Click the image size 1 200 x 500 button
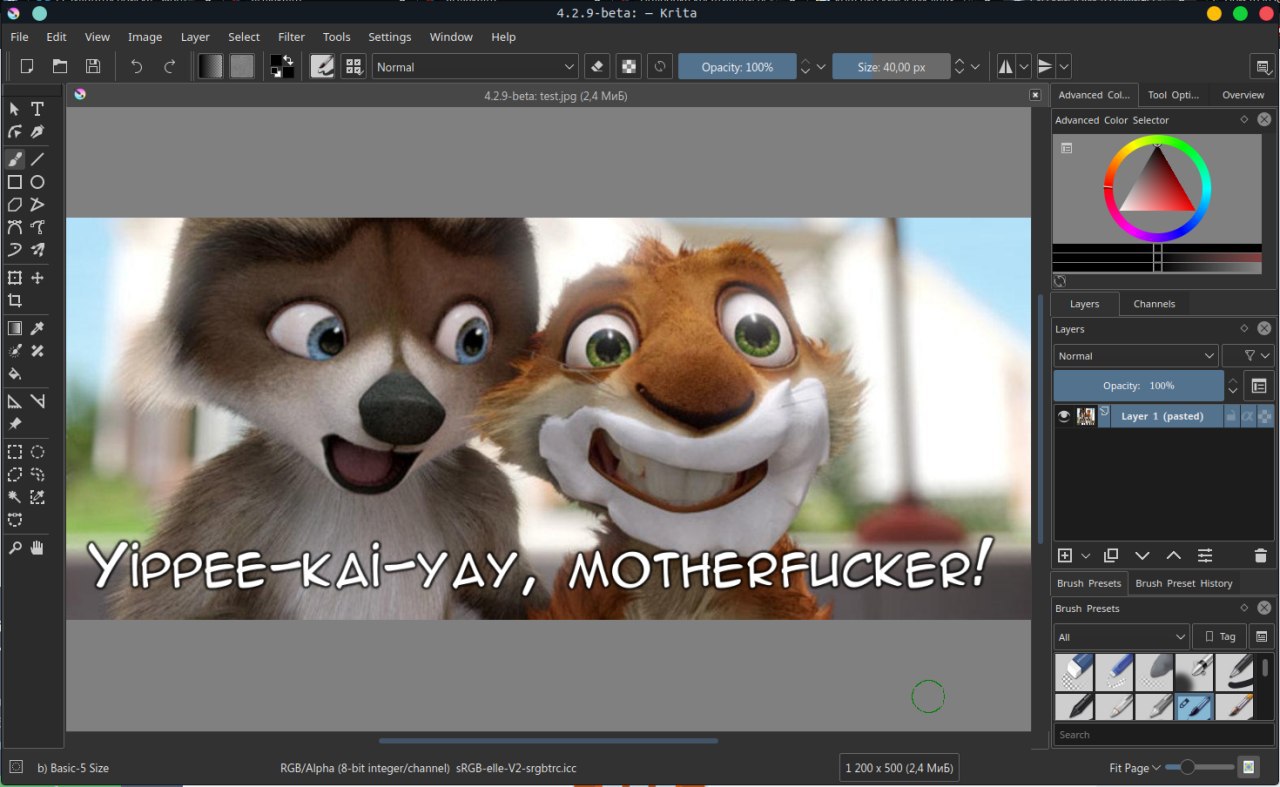 [898, 768]
